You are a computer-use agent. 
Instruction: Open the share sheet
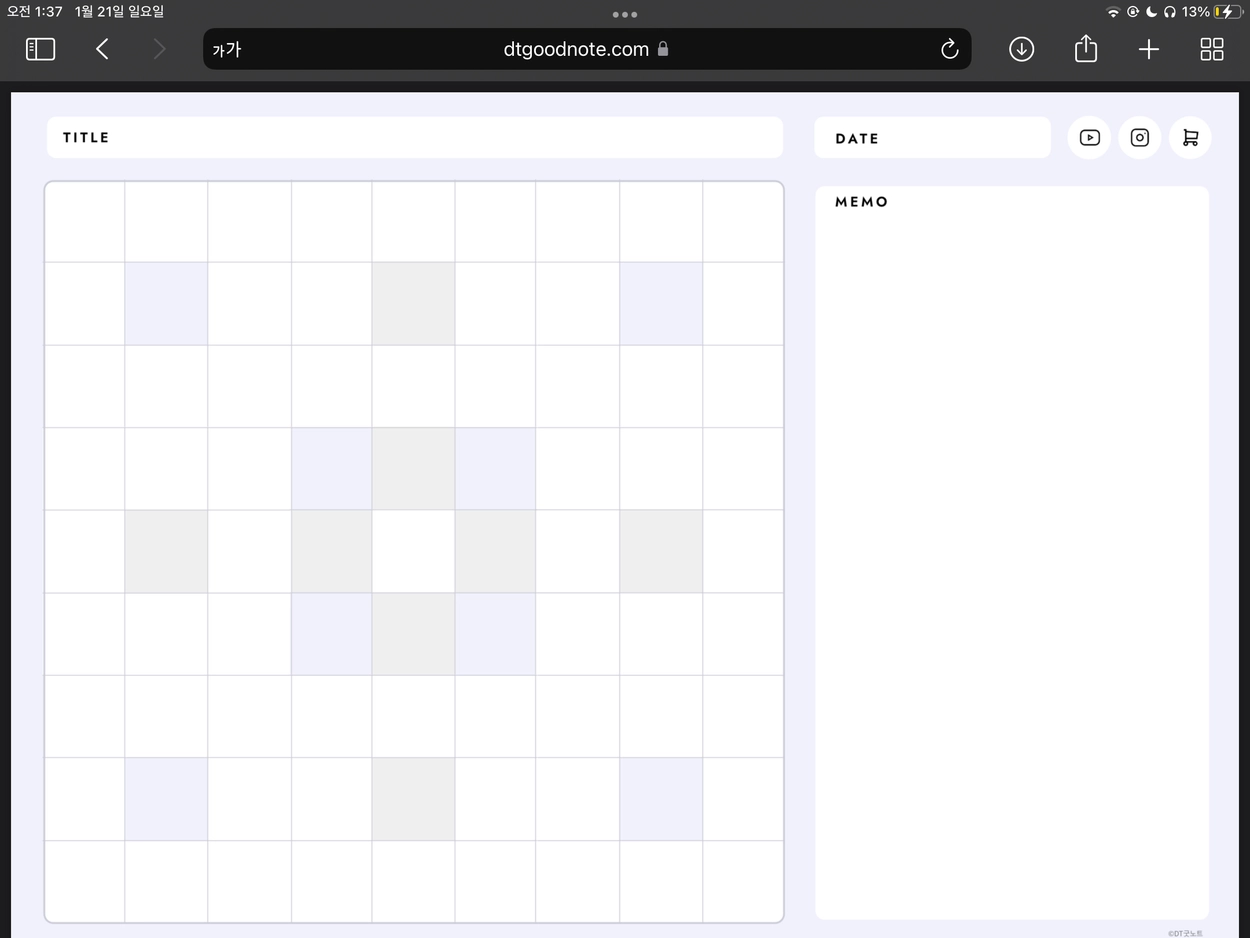pyautogui.click(x=1086, y=48)
